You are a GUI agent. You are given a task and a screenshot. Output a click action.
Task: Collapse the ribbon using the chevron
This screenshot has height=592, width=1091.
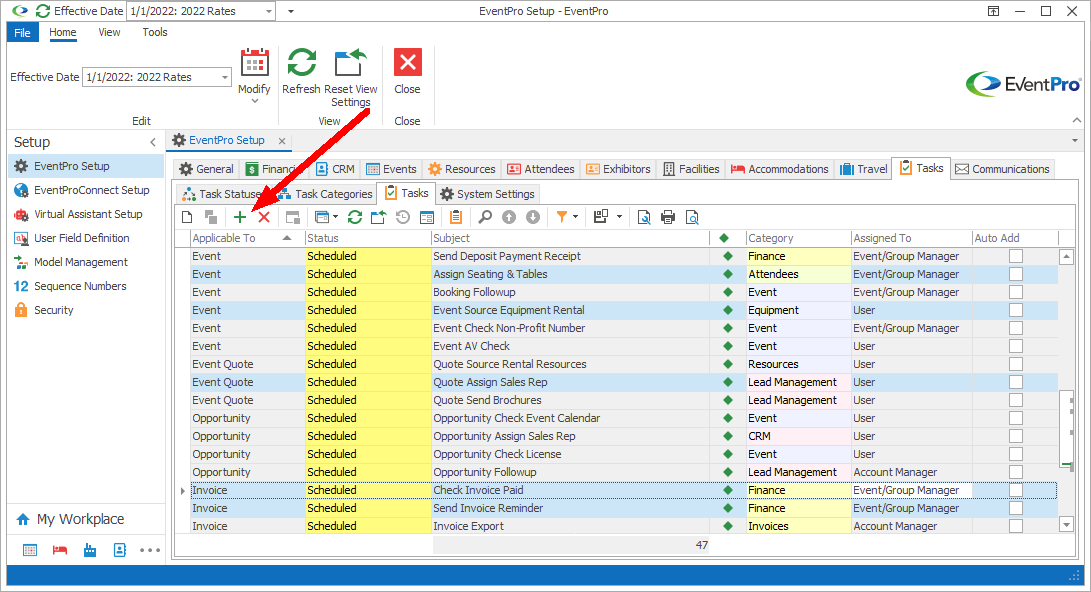pos(1076,120)
